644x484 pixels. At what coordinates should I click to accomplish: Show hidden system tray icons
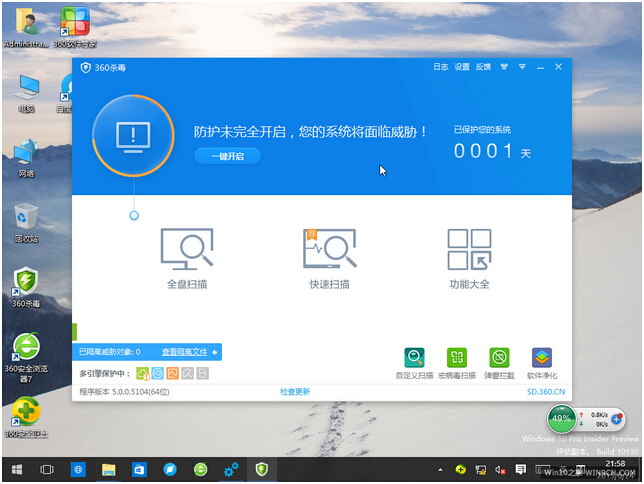tap(441, 468)
